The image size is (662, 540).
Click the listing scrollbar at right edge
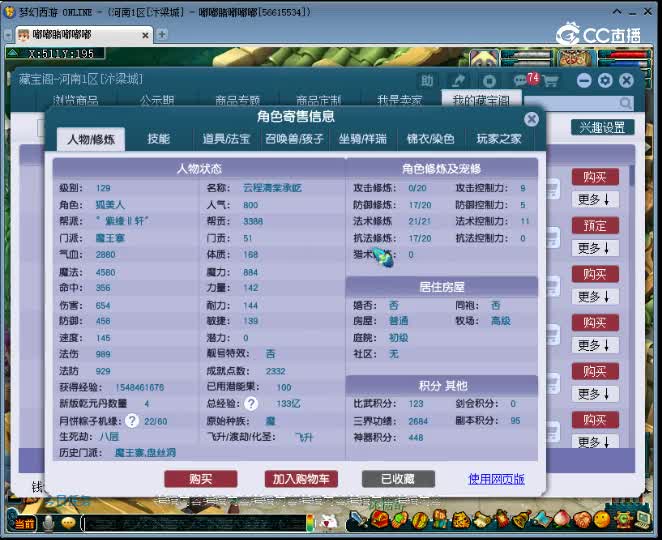coord(632,176)
